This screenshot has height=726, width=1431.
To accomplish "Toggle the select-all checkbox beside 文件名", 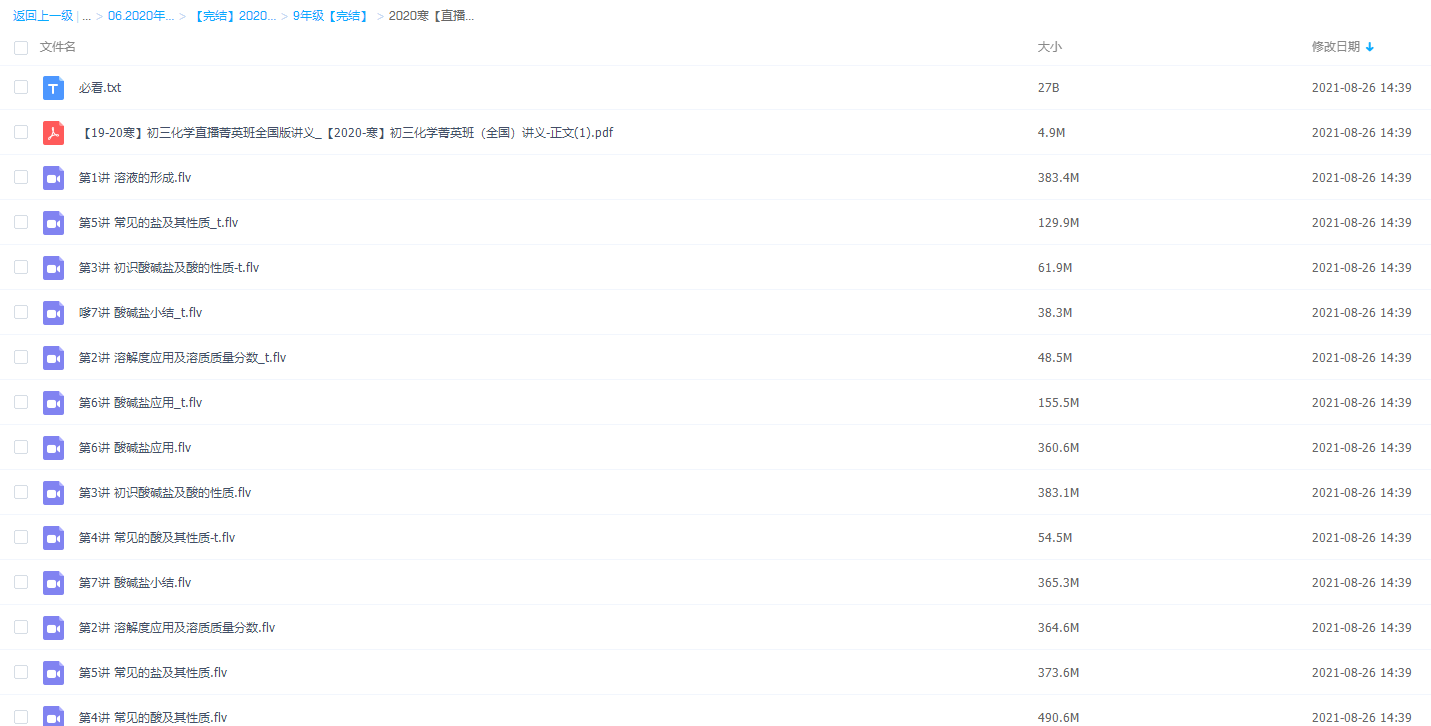I will pyautogui.click(x=21, y=48).
